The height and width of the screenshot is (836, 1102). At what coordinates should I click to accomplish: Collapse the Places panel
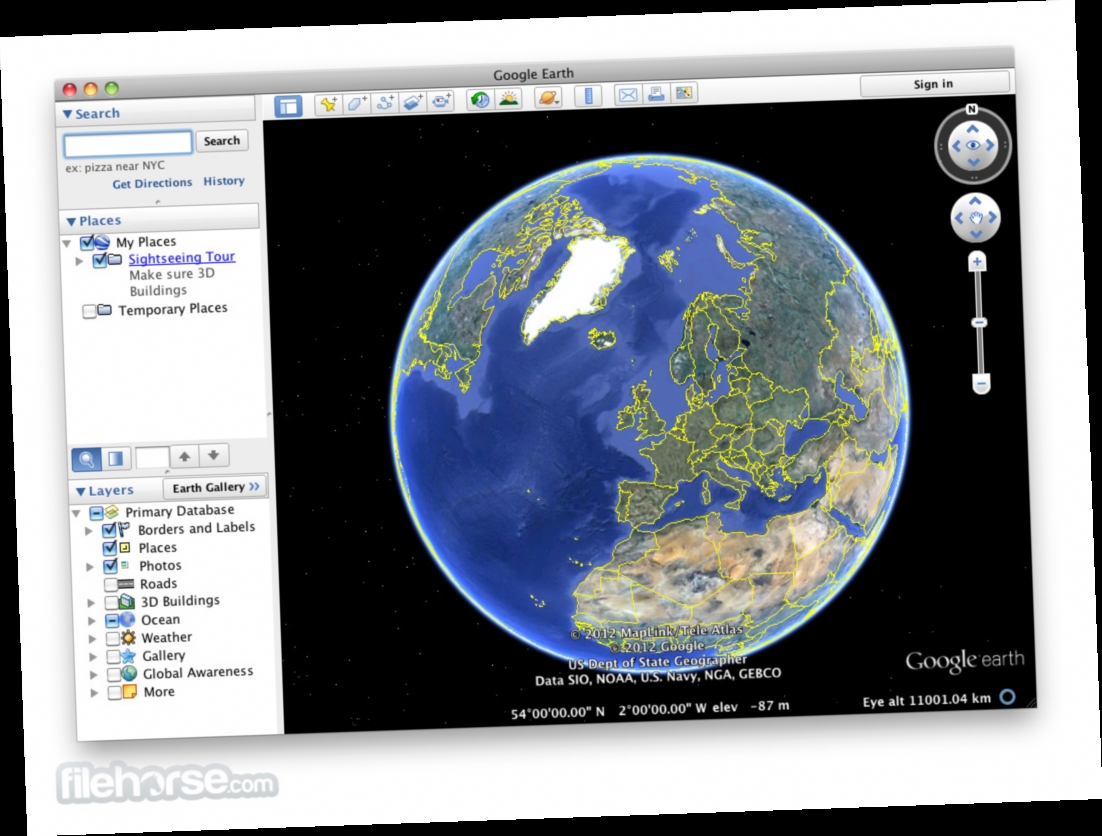(x=71, y=222)
